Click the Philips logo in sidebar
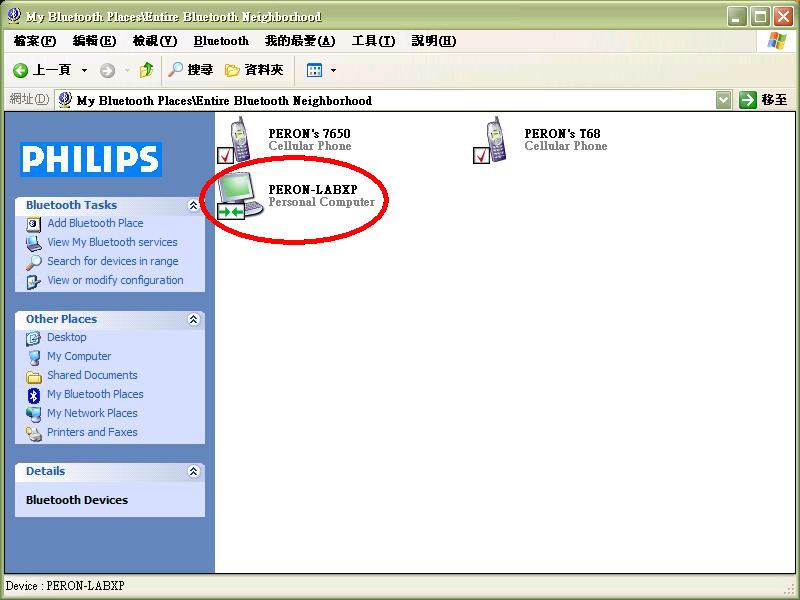800x600 pixels. coord(91,159)
